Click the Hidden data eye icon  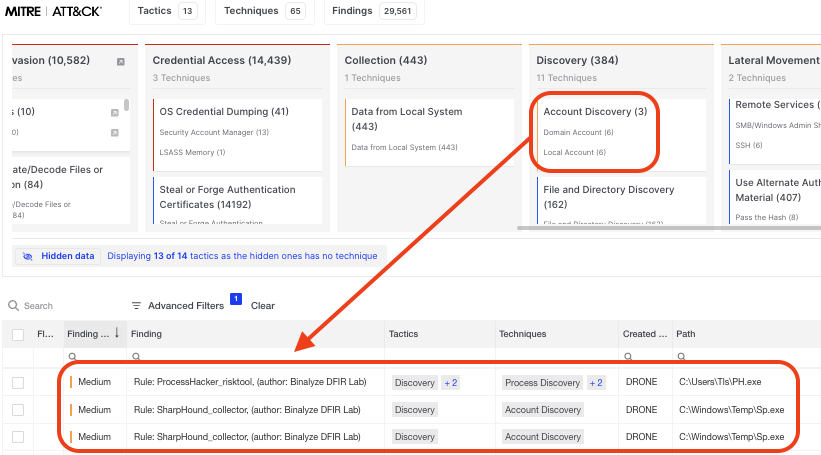coord(28,256)
